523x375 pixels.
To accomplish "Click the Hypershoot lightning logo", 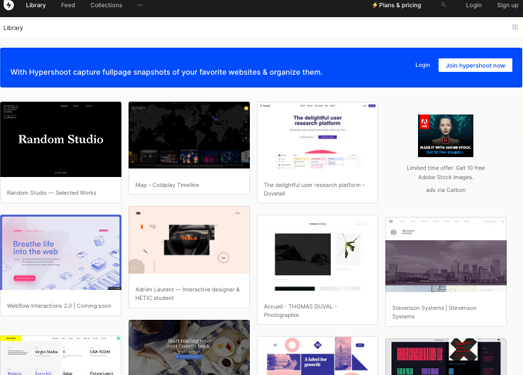I will 8,5.
